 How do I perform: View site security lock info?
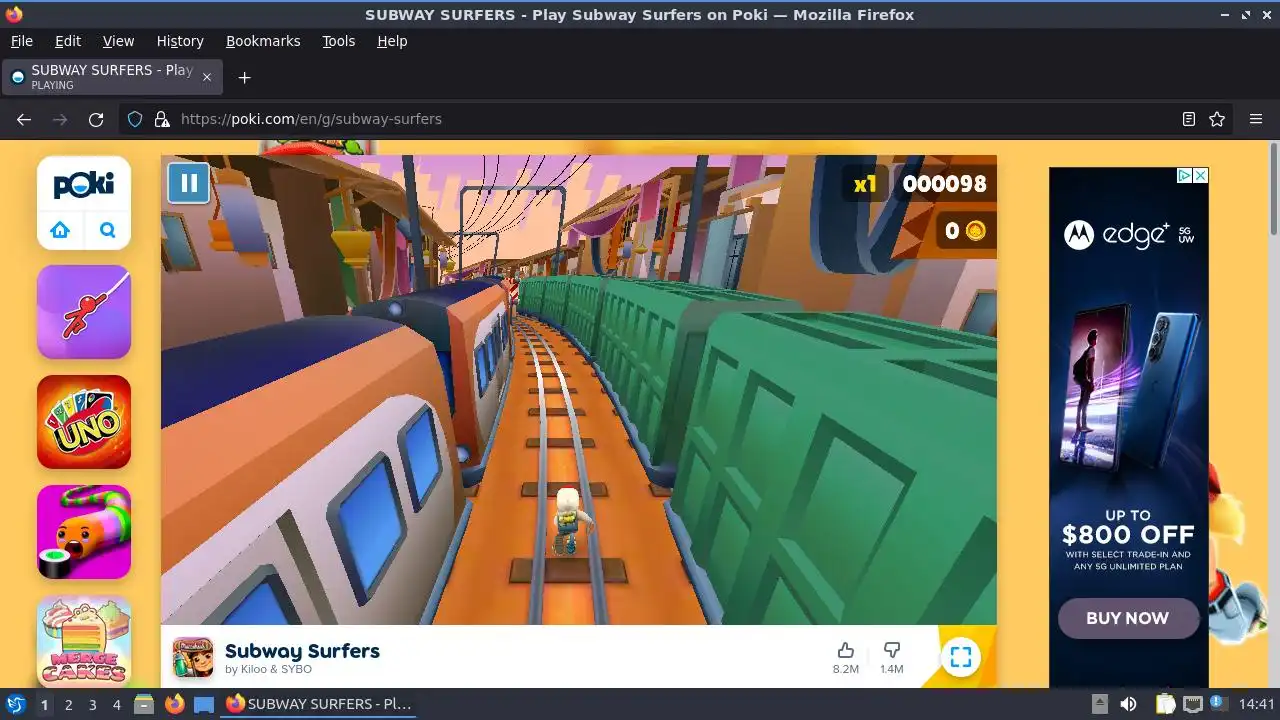click(x=162, y=119)
